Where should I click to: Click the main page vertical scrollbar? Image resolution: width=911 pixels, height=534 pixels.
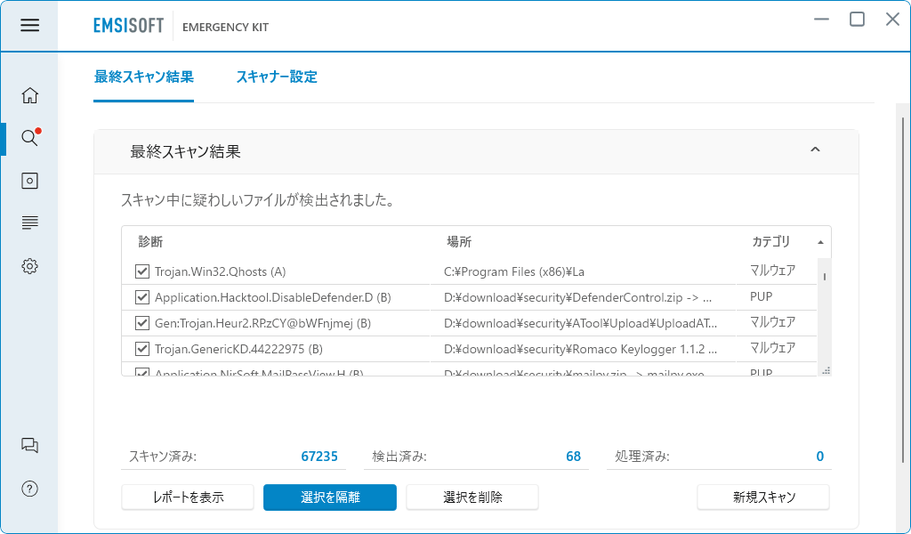(903, 291)
